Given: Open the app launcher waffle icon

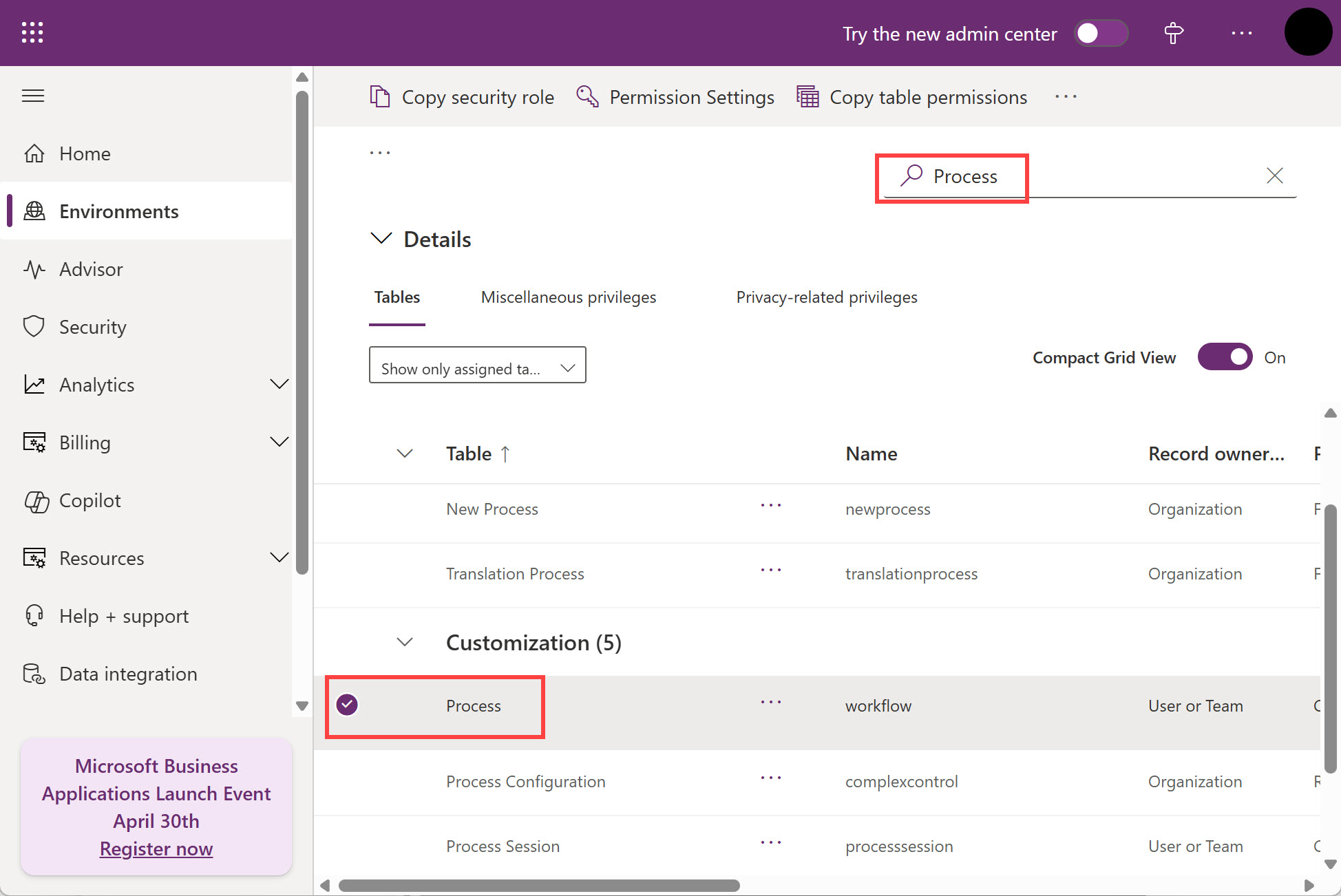Looking at the screenshot, I should tap(32, 32).
